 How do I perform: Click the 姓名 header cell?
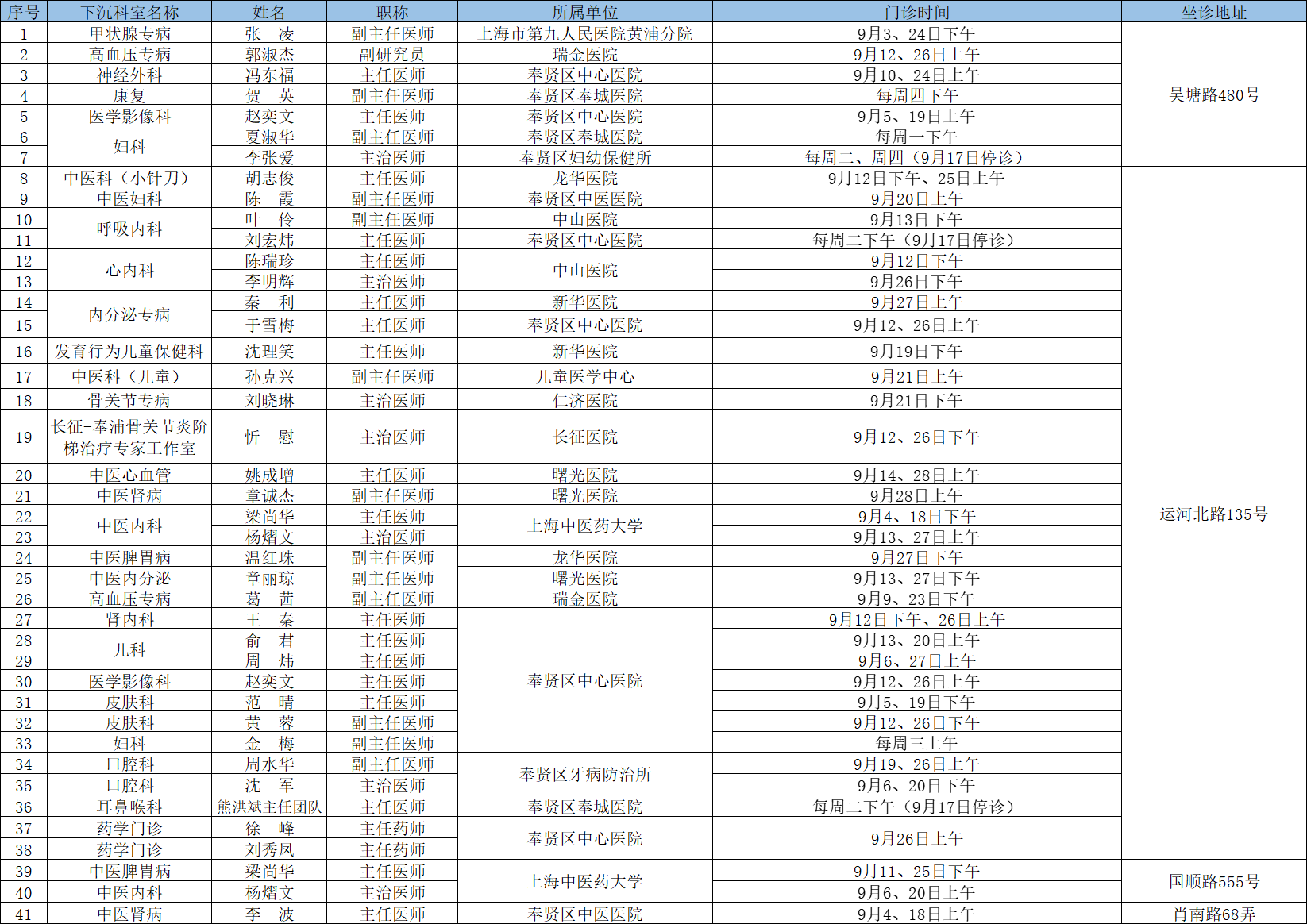tap(269, 12)
